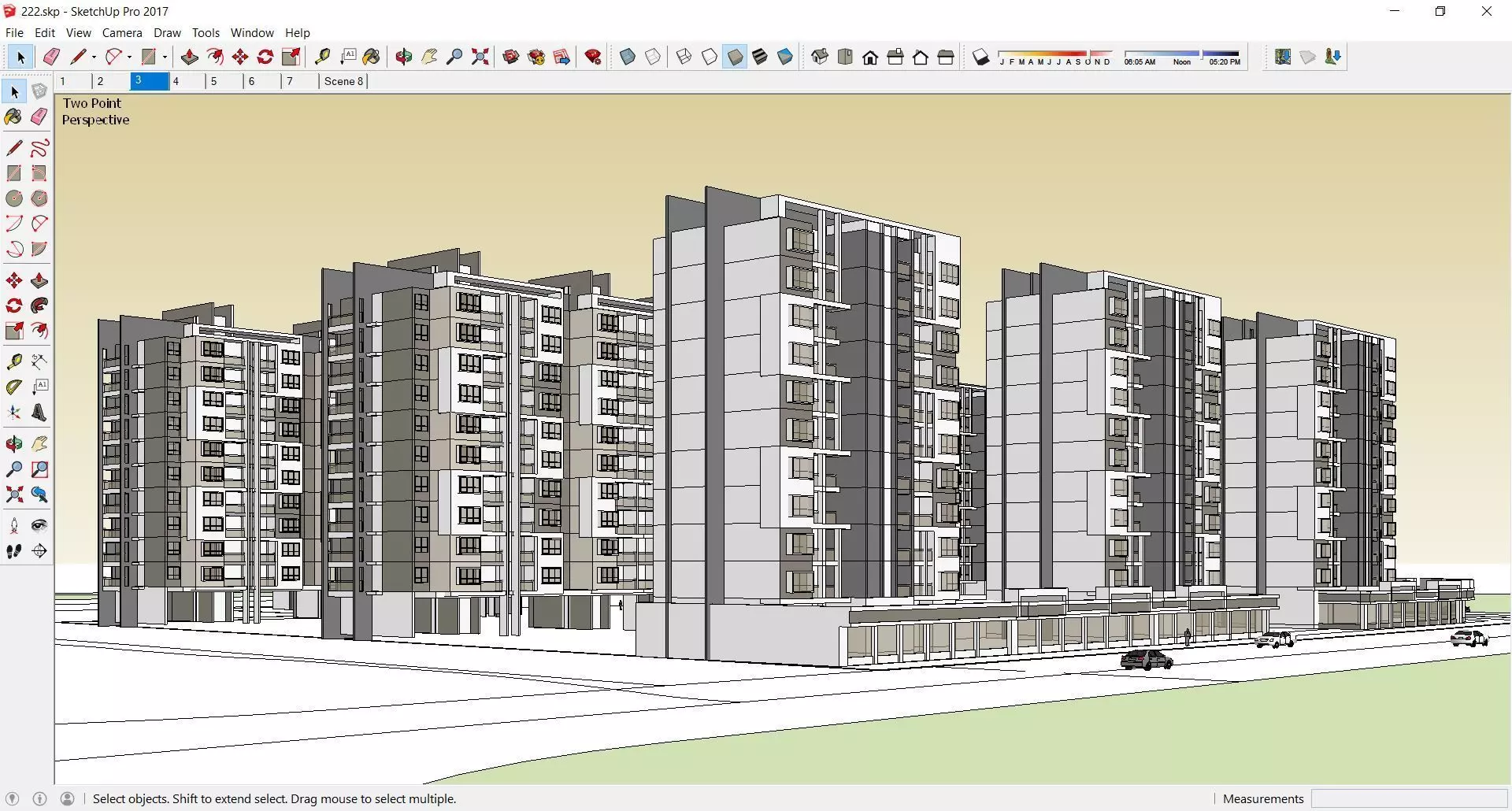This screenshot has height=811, width=1512.
Task: Expand the Arc tool dropdown arrow
Action: (129, 57)
